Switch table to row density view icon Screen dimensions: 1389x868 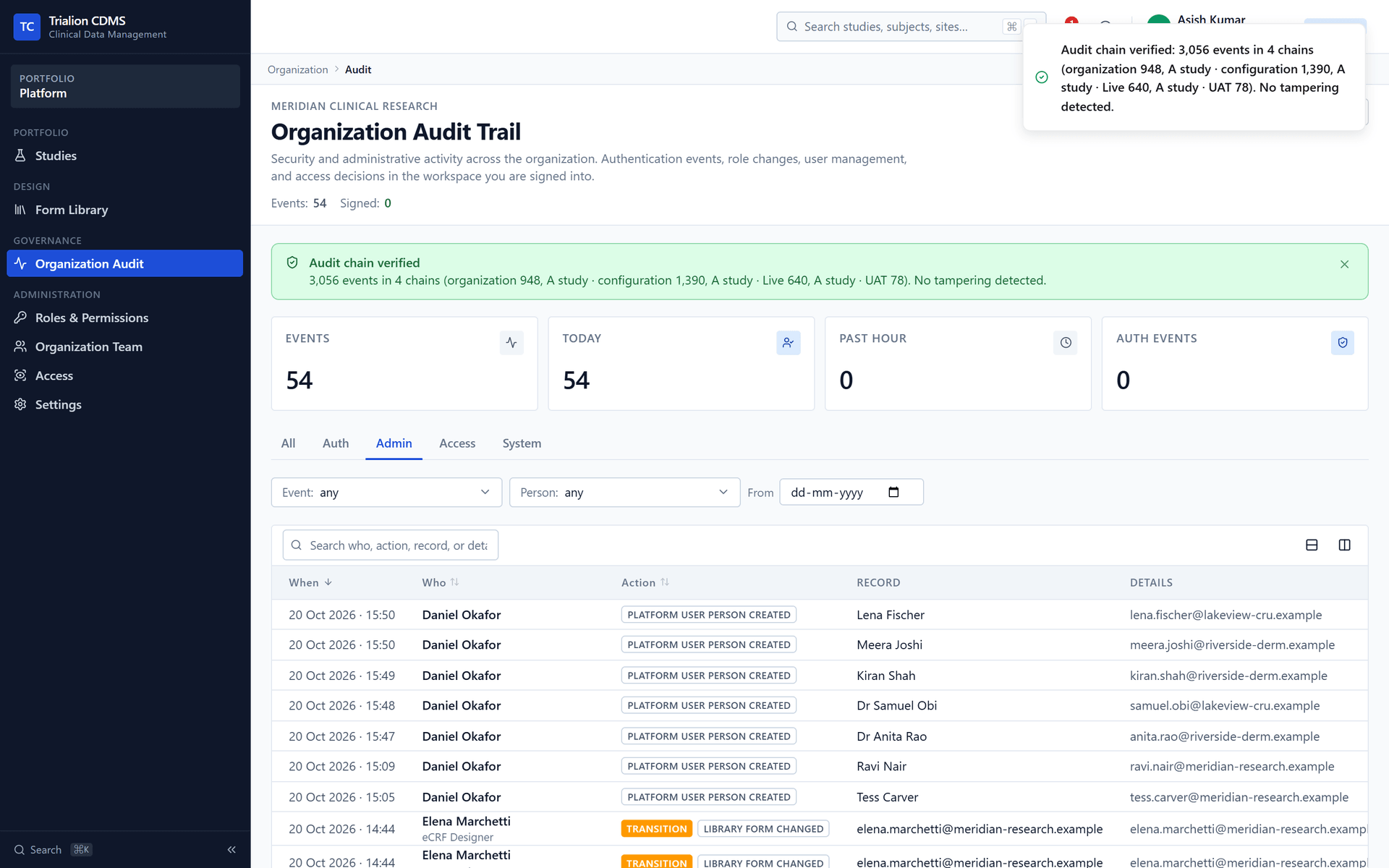(1312, 545)
